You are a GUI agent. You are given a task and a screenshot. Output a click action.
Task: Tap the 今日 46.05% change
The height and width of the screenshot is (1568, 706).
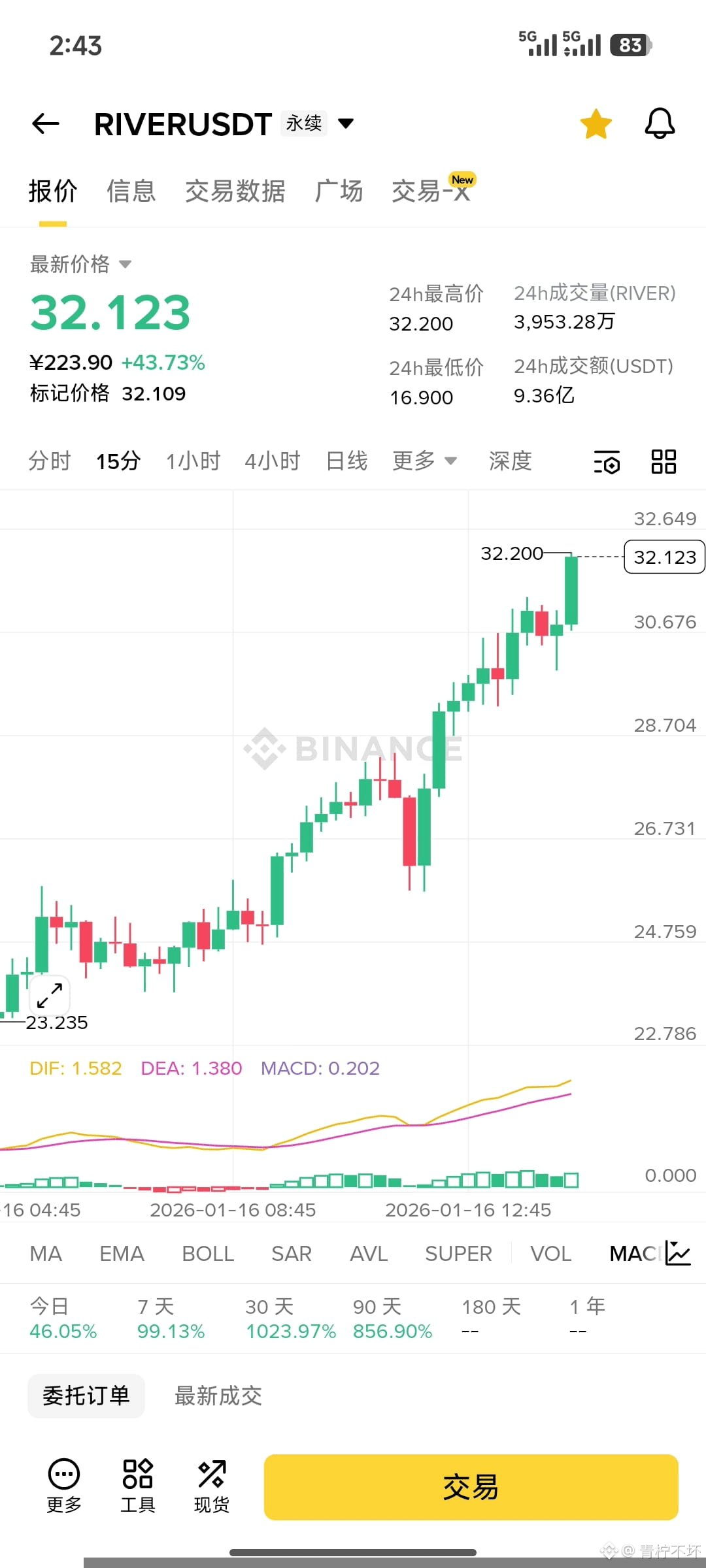click(x=63, y=1318)
